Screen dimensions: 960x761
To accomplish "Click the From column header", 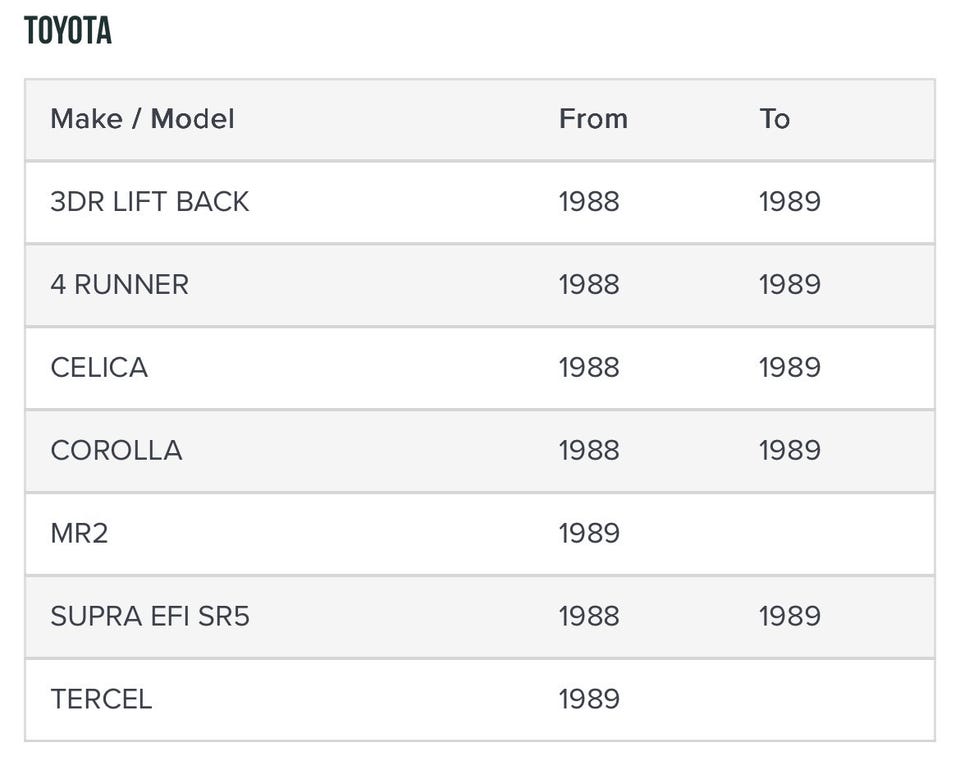I will (x=593, y=119).
